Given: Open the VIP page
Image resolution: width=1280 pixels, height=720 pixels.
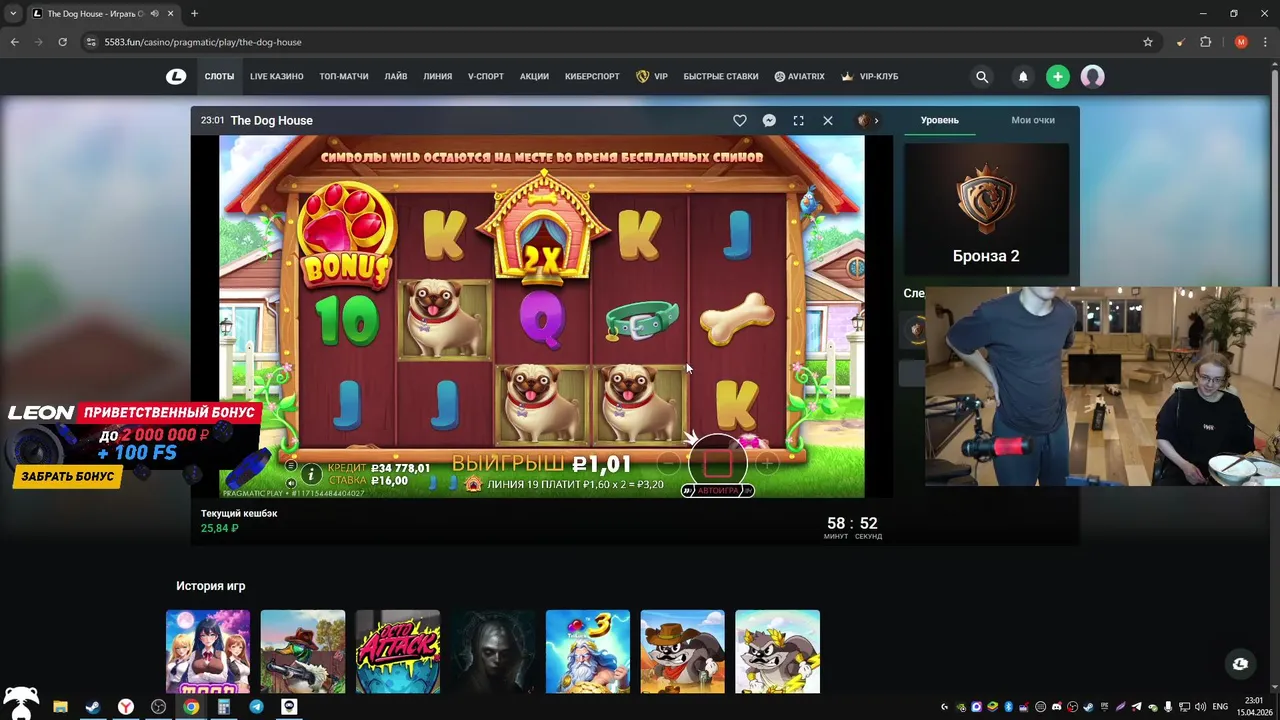Looking at the screenshot, I should (x=652, y=77).
